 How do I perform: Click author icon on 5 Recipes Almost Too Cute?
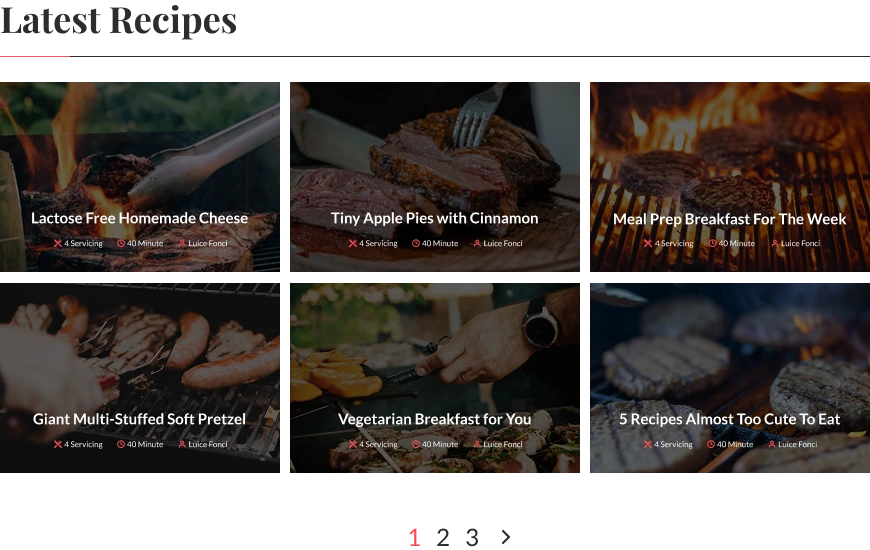tap(772, 444)
